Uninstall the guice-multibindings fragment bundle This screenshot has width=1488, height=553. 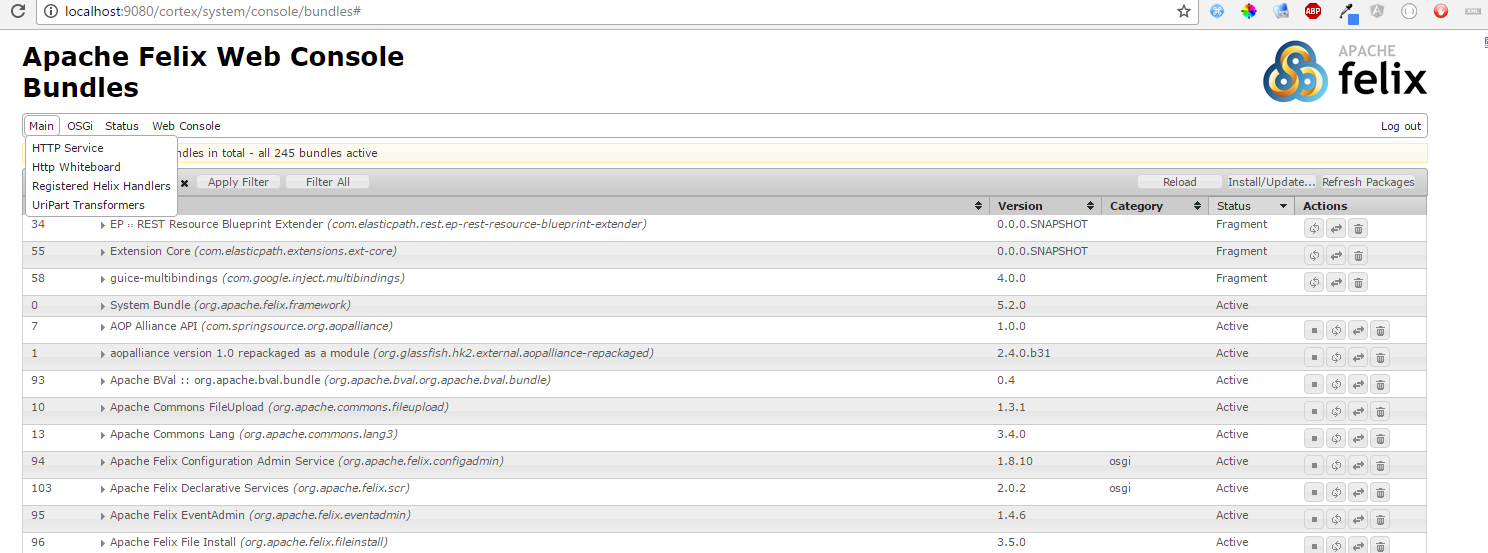[x=1358, y=283]
